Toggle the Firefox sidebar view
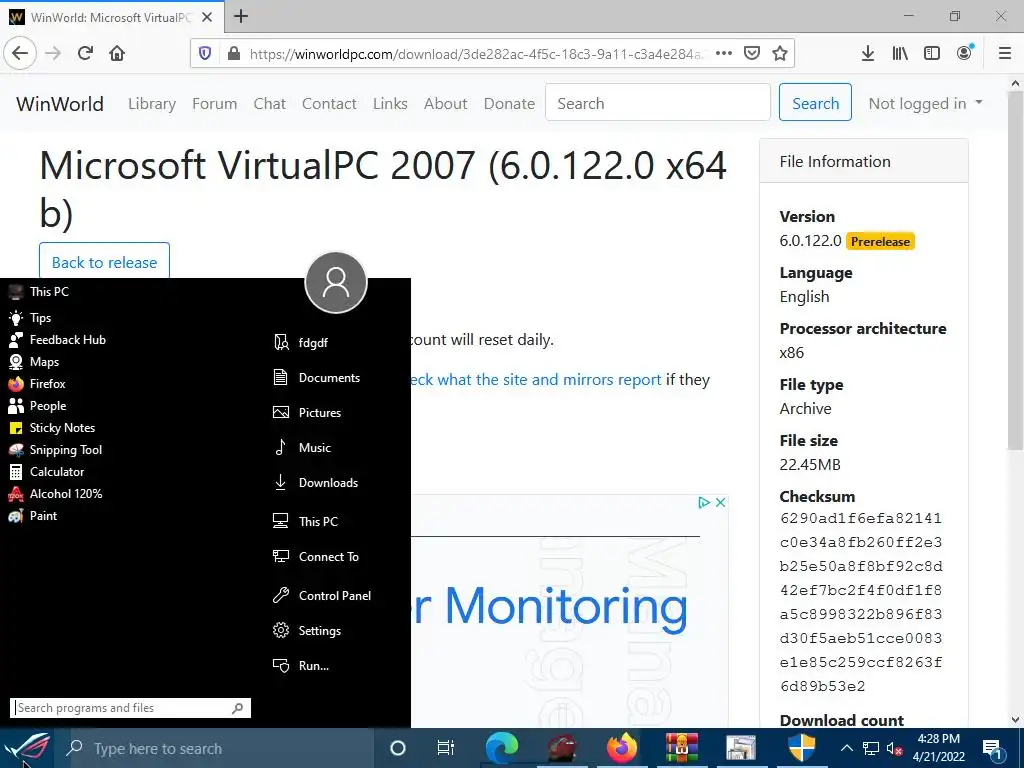Image resolution: width=1024 pixels, height=768 pixels. 932,54
